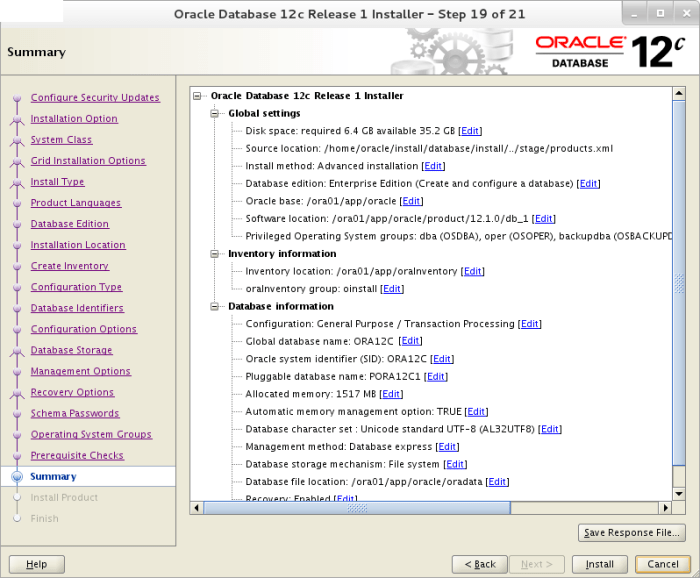Open the System Class step
The image size is (700, 578).
[61, 140]
